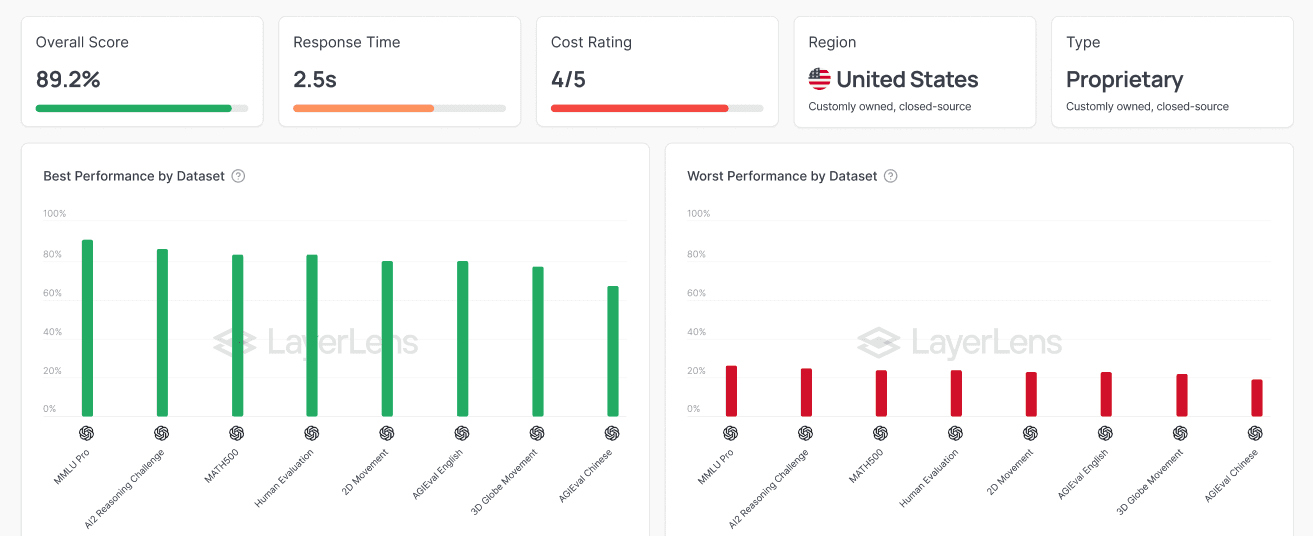The height and width of the screenshot is (536, 1313).
Task: Click the OpenAI icon under the green MMLU Pro bar
Action: pos(87,433)
